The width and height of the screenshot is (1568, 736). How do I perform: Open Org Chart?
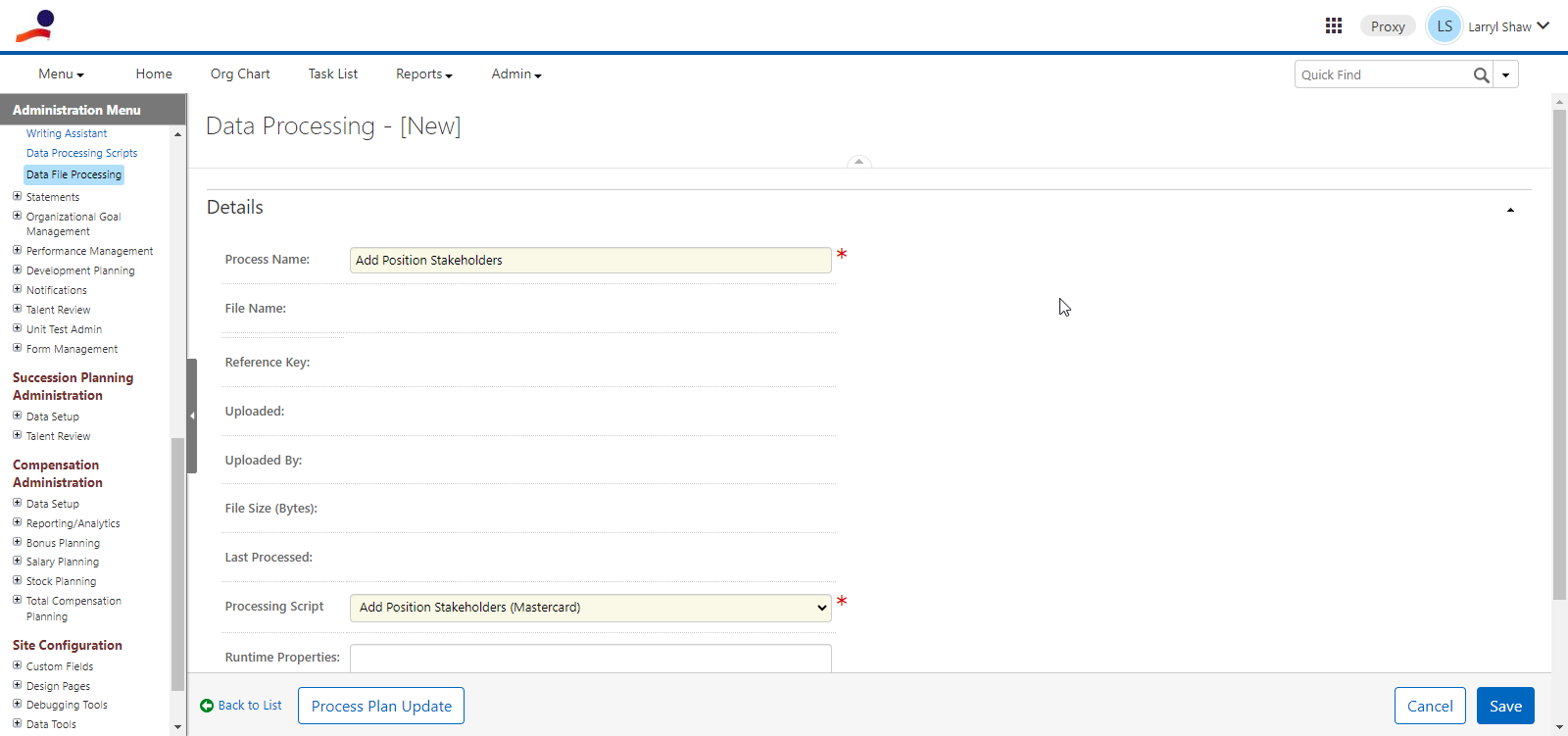[x=240, y=74]
